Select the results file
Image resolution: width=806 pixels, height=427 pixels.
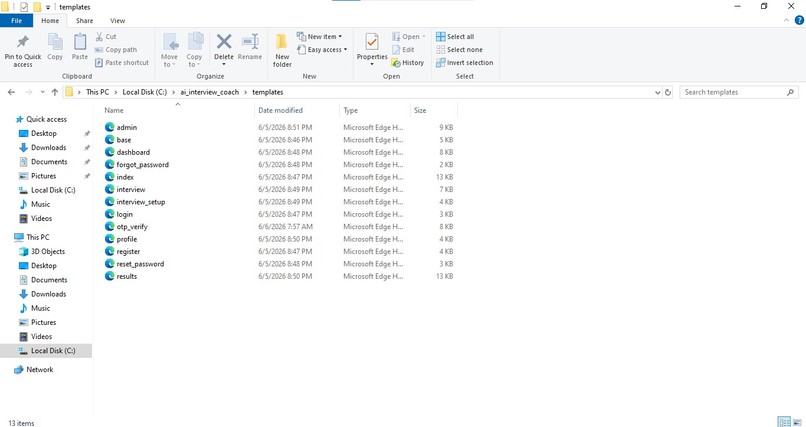click(126, 276)
